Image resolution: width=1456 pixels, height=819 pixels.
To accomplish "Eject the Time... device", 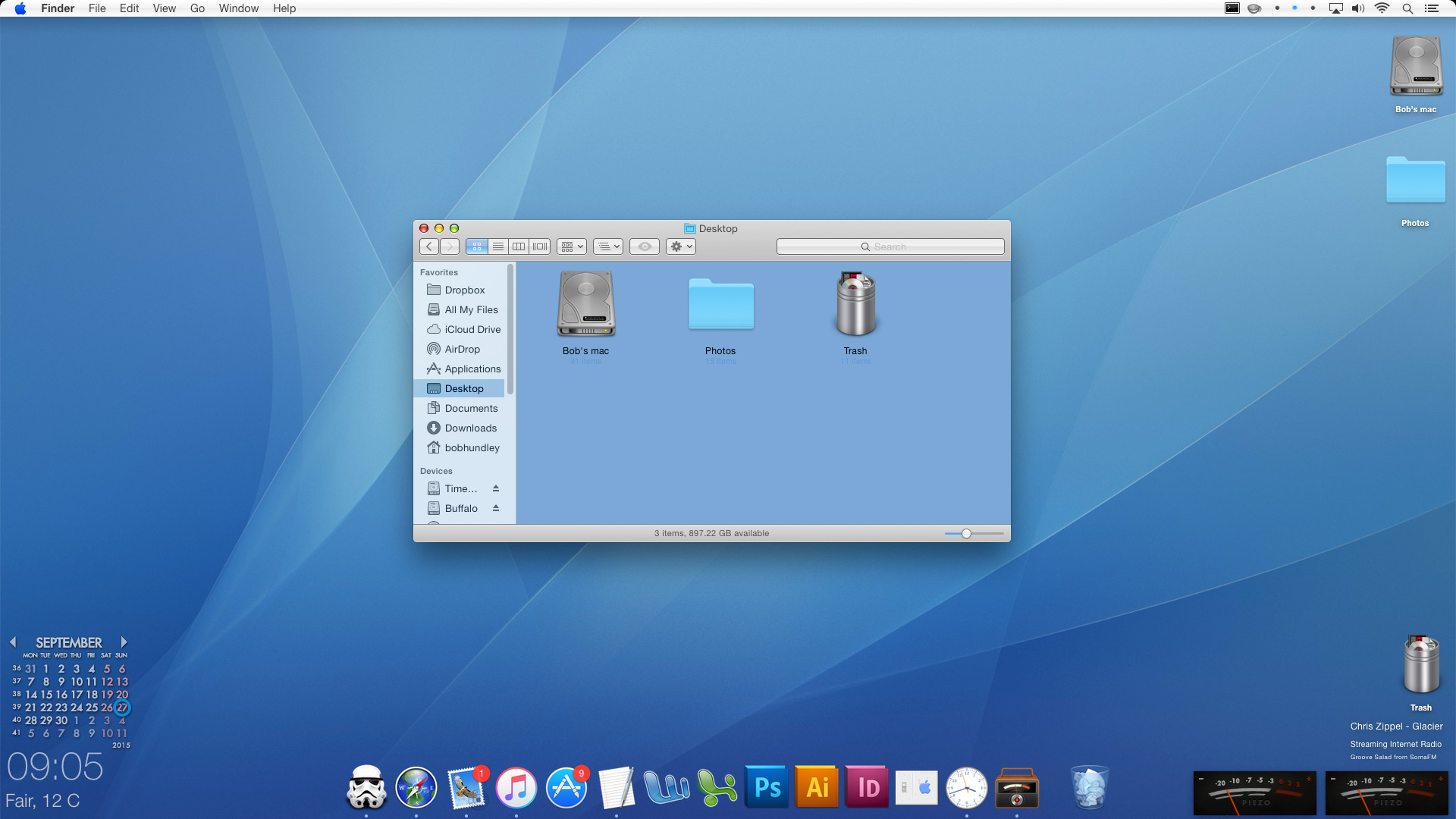I will click(496, 488).
